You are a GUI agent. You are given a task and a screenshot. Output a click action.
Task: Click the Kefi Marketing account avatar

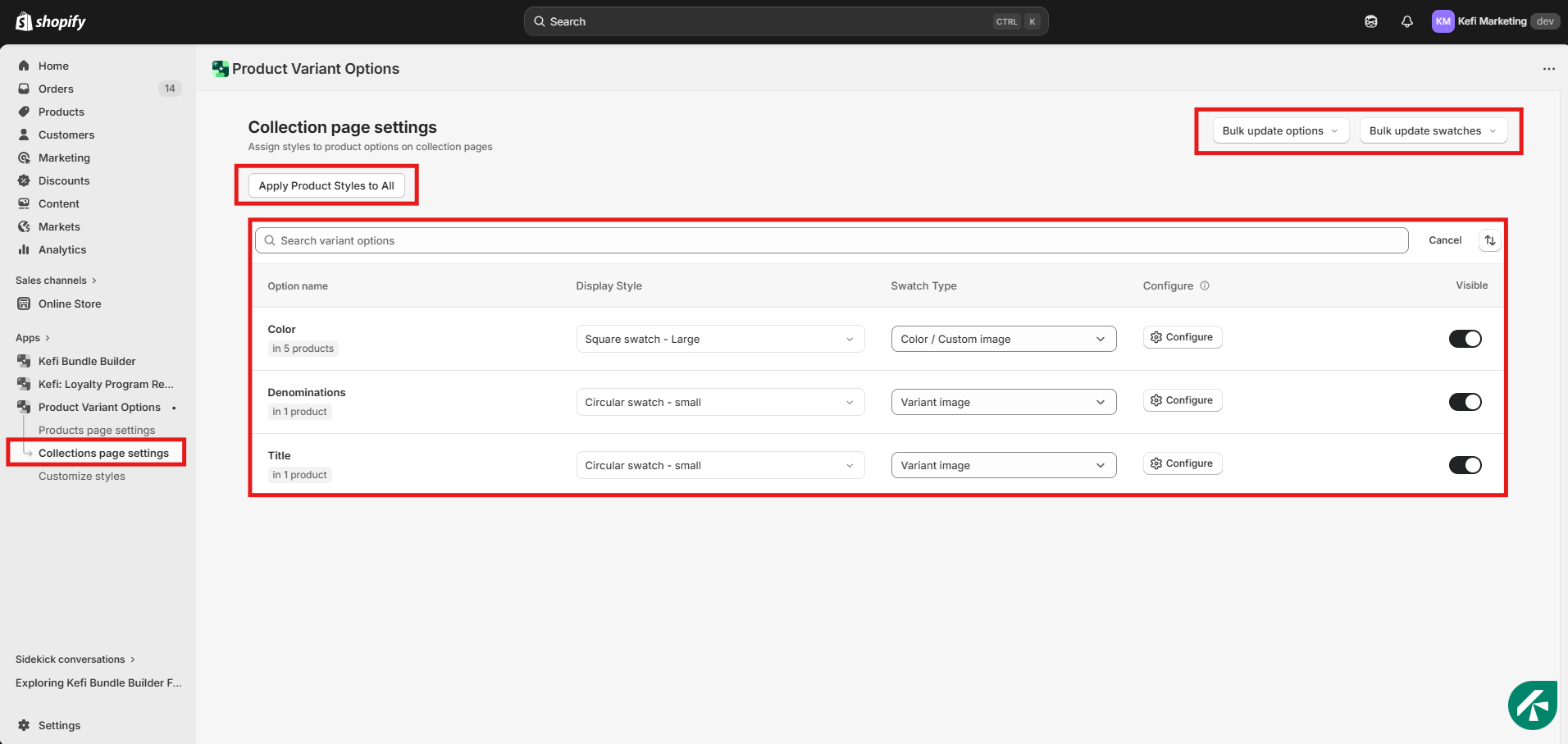point(1443,21)
